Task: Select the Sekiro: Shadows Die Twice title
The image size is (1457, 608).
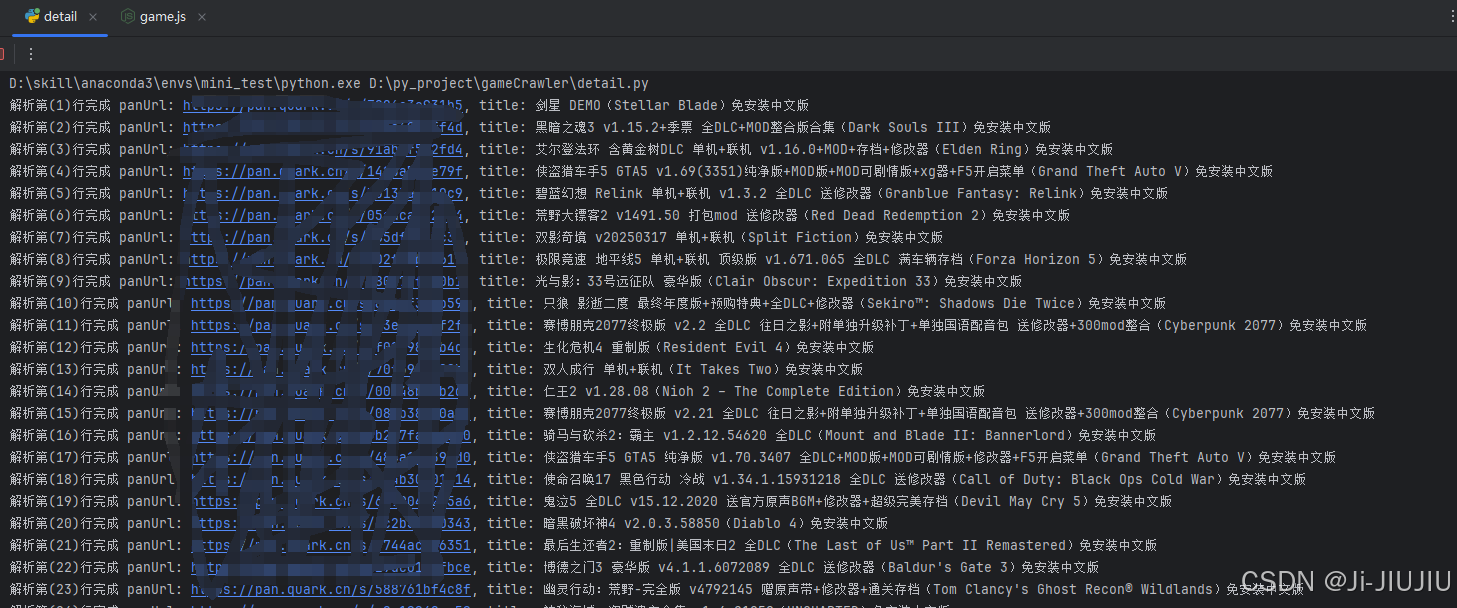Action: pyautogui.click(x=855, y=303)
